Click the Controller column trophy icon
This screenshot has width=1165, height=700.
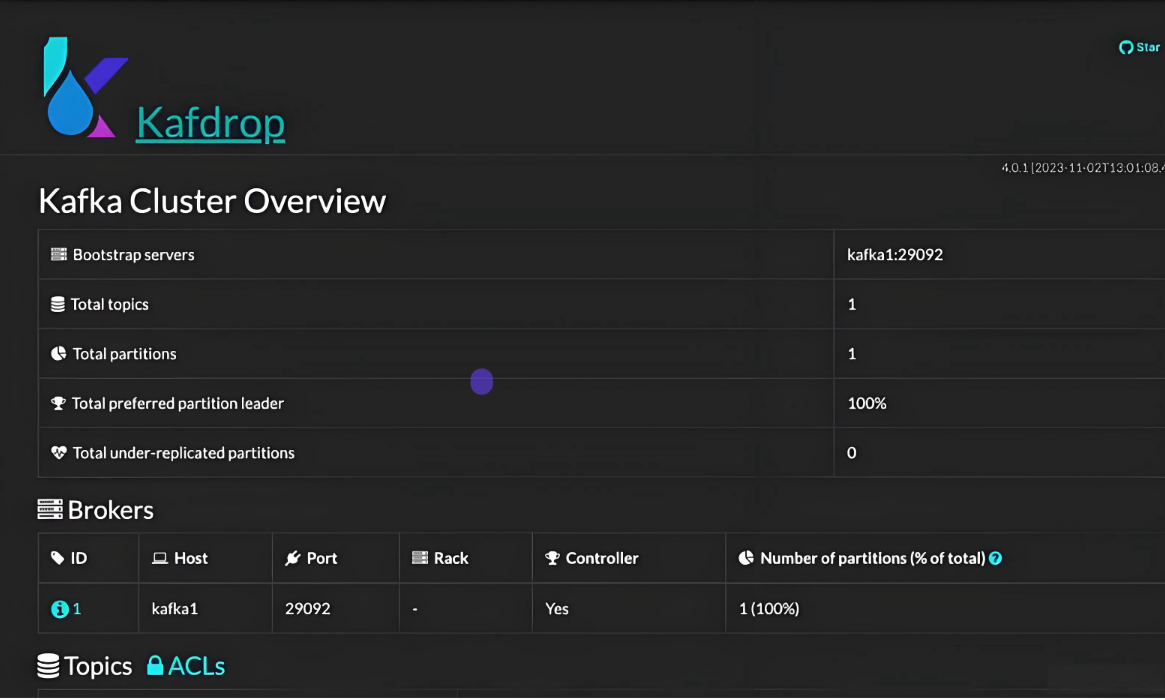point(552,558)
